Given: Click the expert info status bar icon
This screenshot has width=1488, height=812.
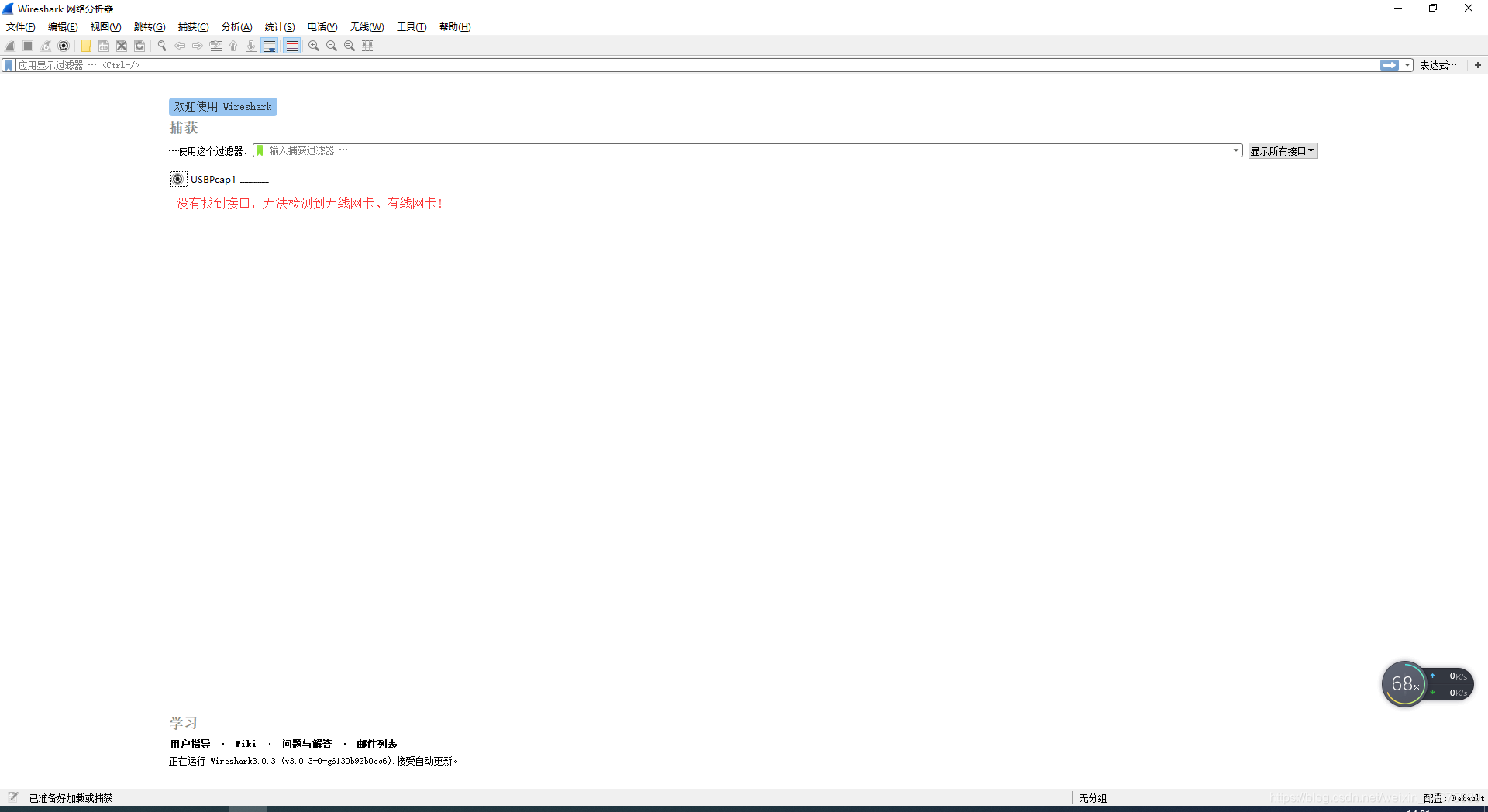Looking at the screenshot, I should (x=13, y=797).
